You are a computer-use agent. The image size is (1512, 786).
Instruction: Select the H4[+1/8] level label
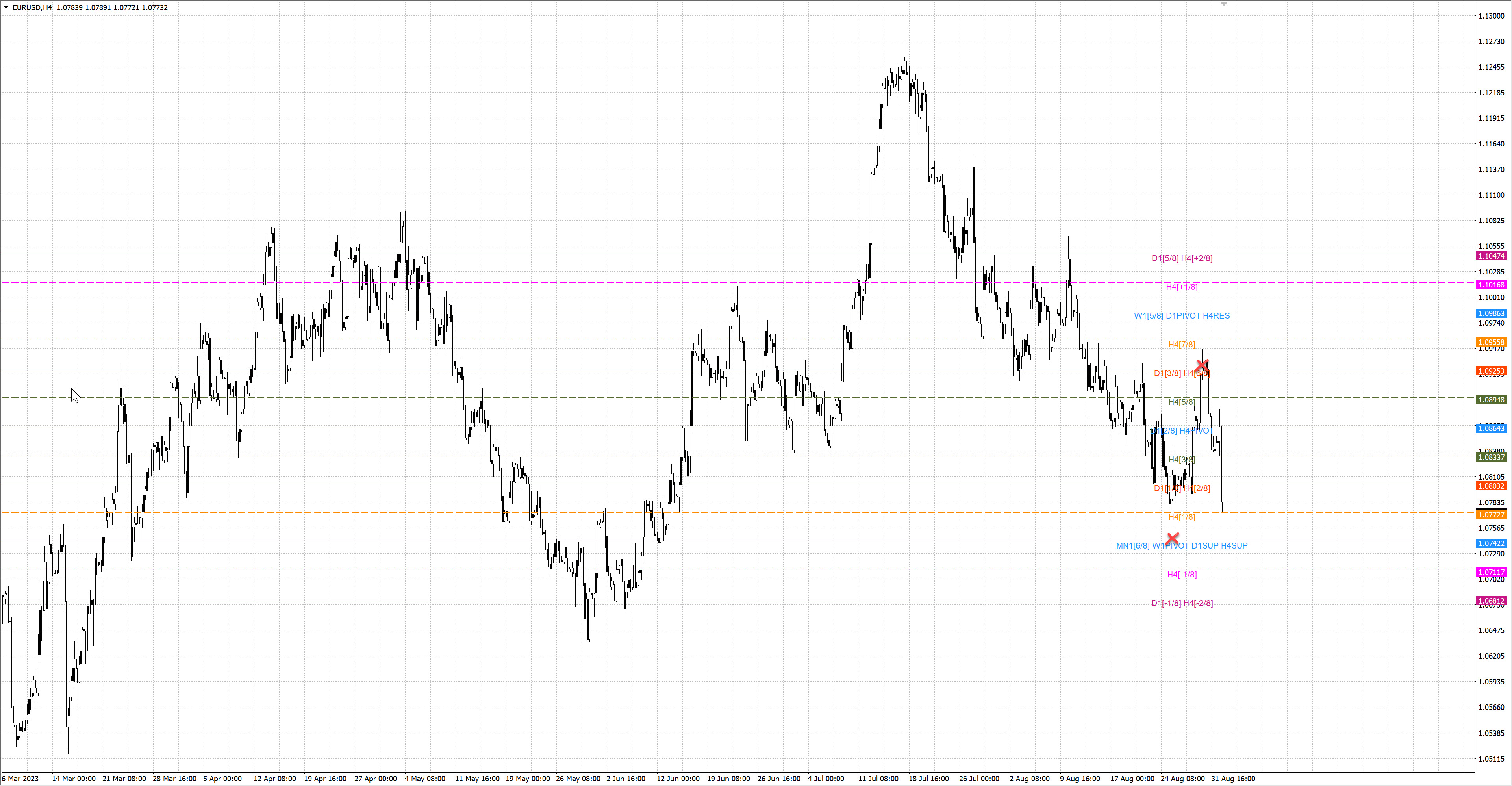(x=1182, y=287)
